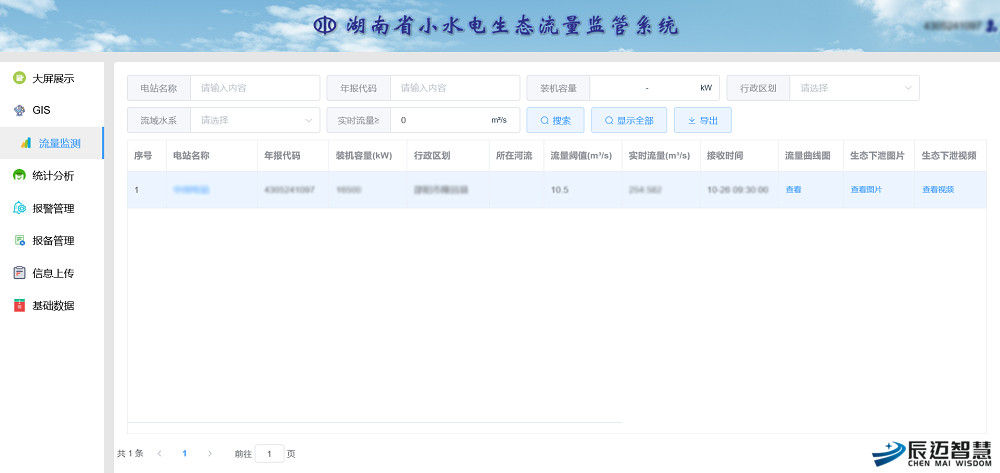
Task: Click the 显示全部 button
Action: [x=629, y=120]
